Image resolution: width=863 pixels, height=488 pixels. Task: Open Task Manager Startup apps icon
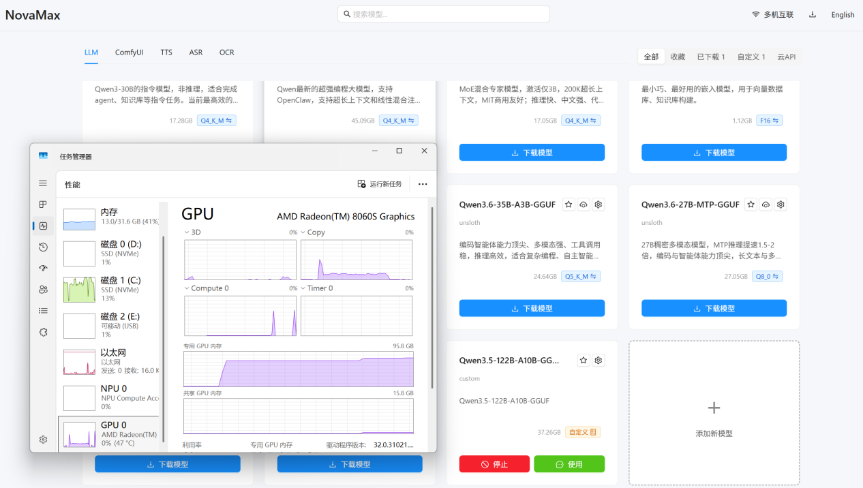point(43,268)
